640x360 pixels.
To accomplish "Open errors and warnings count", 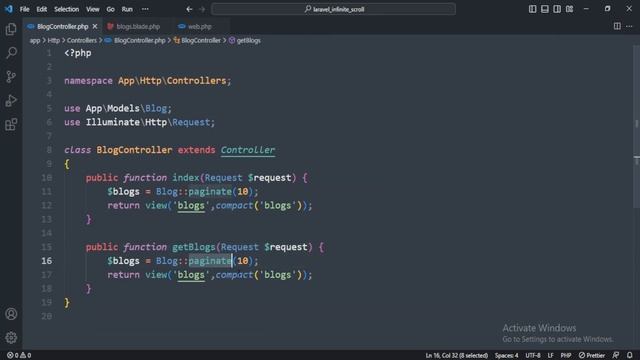I will (19, 355).
